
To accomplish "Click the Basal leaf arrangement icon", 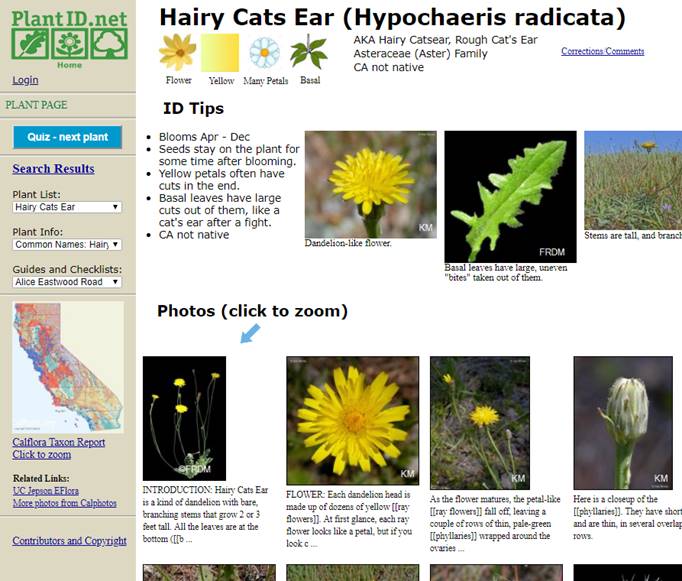I will pos(309,52).
